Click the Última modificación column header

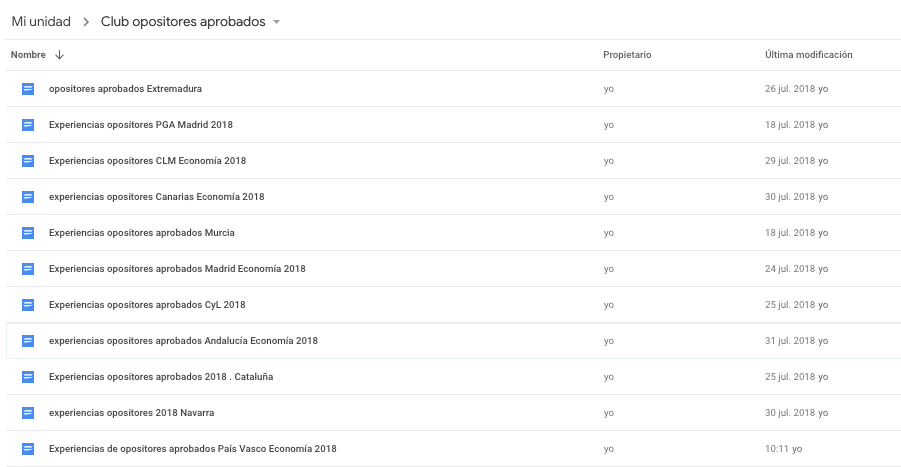coord(808,55)
